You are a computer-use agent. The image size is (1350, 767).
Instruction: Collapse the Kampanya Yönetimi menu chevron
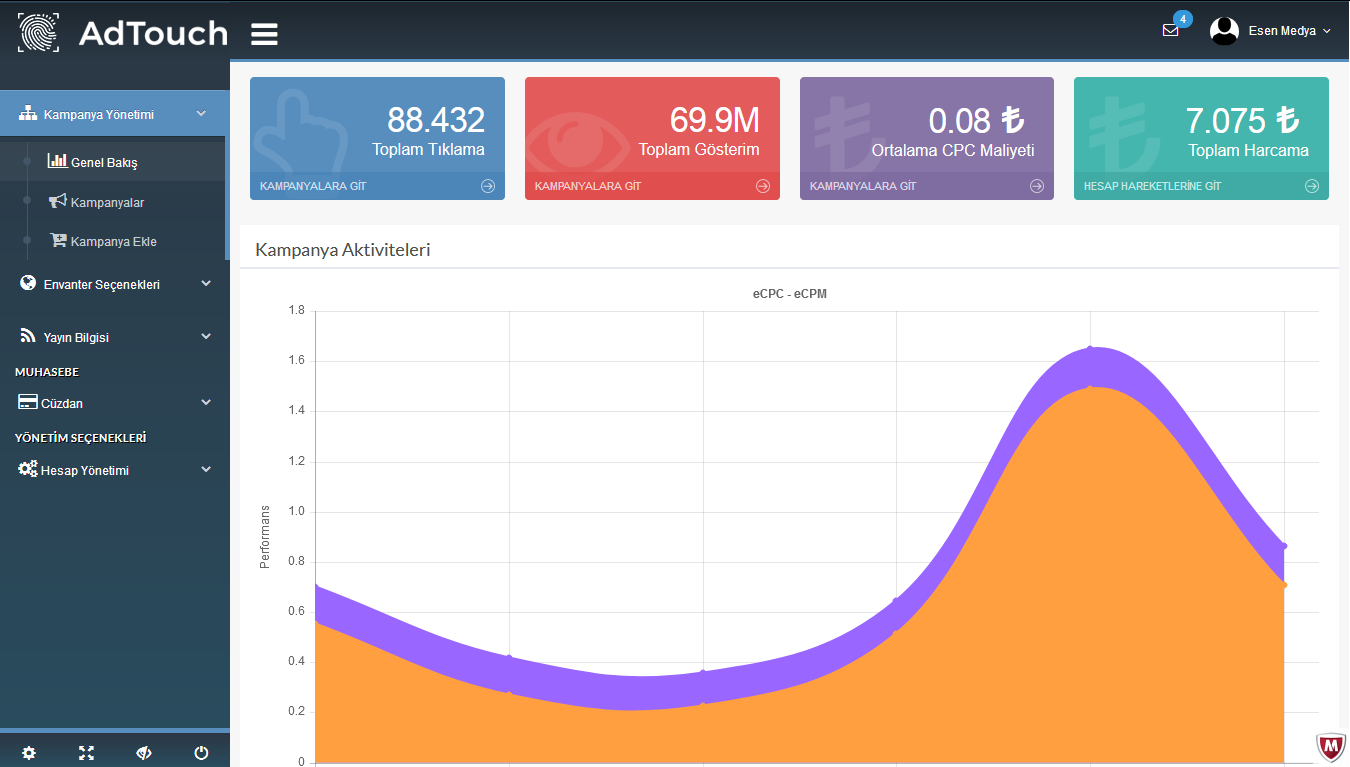pos(201,114)
